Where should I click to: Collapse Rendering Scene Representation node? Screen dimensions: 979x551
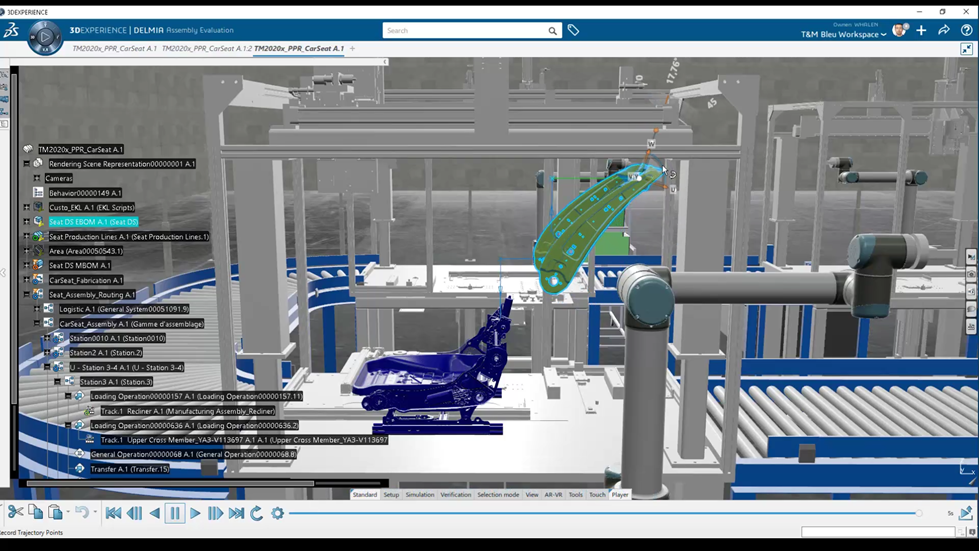(x=26, y=163)
